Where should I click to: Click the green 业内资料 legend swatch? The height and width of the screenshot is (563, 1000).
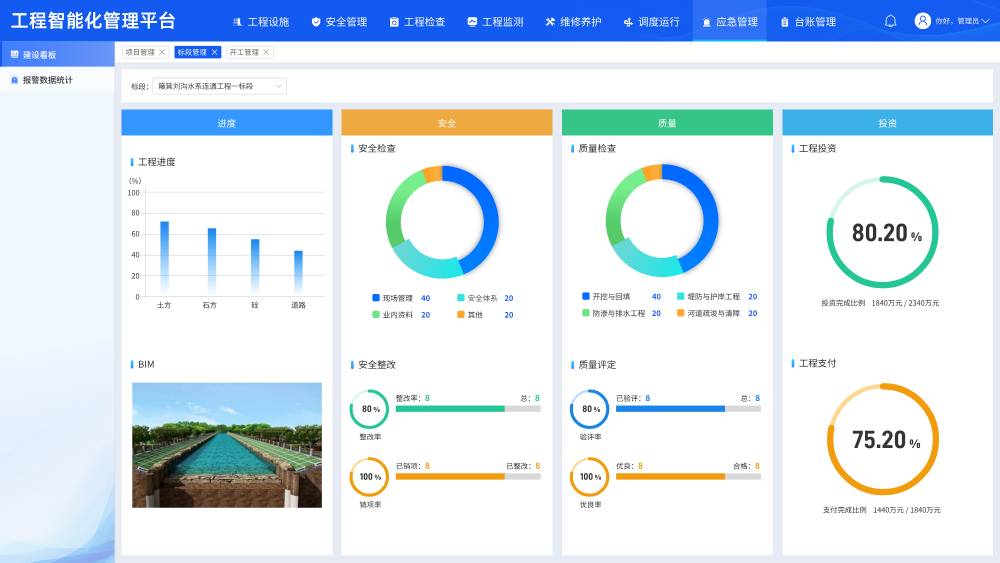(x=376, y=314)
